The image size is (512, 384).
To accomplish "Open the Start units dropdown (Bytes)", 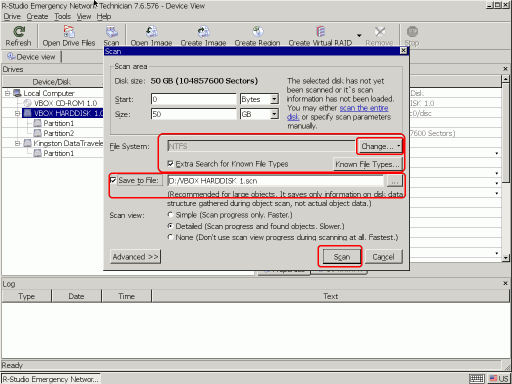I will click(x=274, y=99).
